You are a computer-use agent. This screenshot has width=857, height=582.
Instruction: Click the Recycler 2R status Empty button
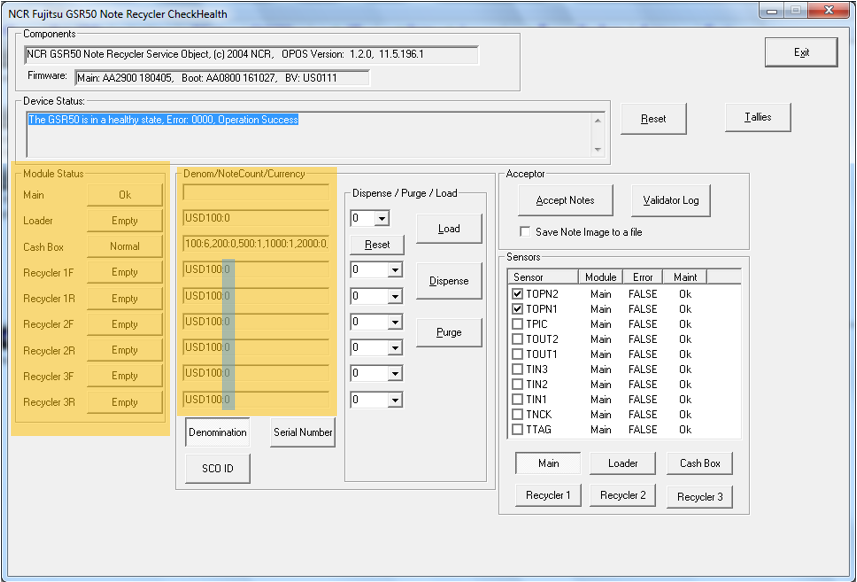[125, 350]
